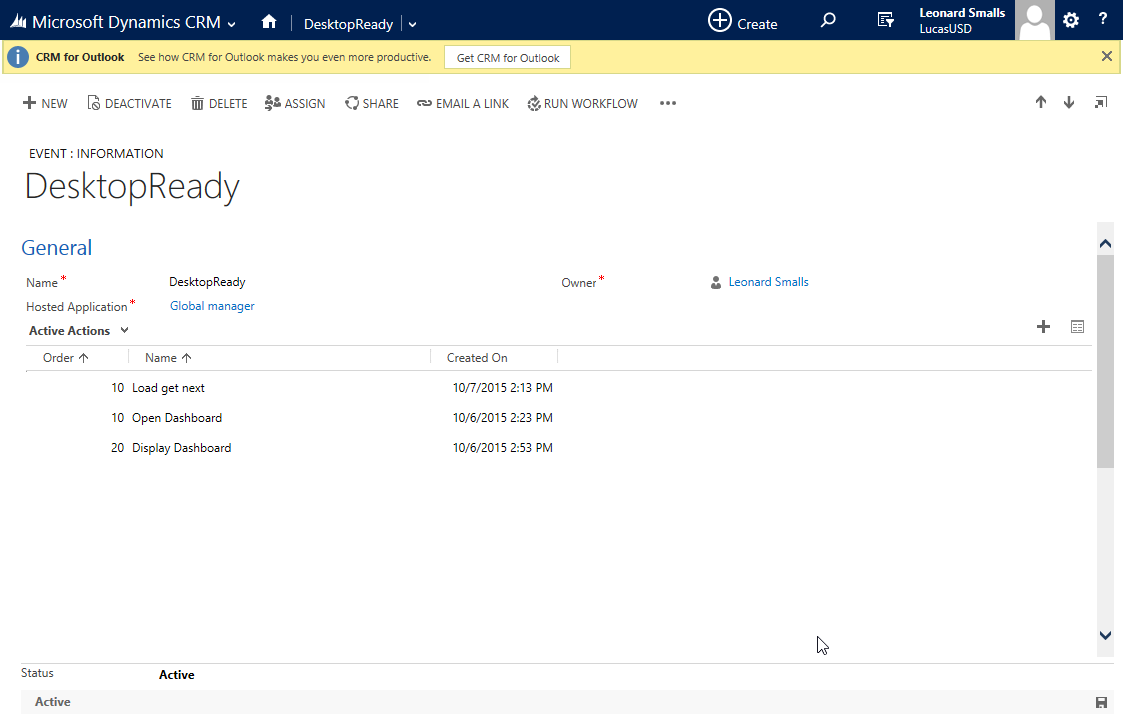Click the form vertical scrollbar thumb
The width and height of the screenshot is (1123, 720).
click(x=1105, y=361)
